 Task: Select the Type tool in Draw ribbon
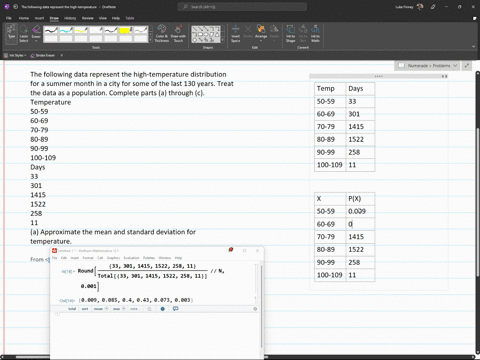(12, 33)
